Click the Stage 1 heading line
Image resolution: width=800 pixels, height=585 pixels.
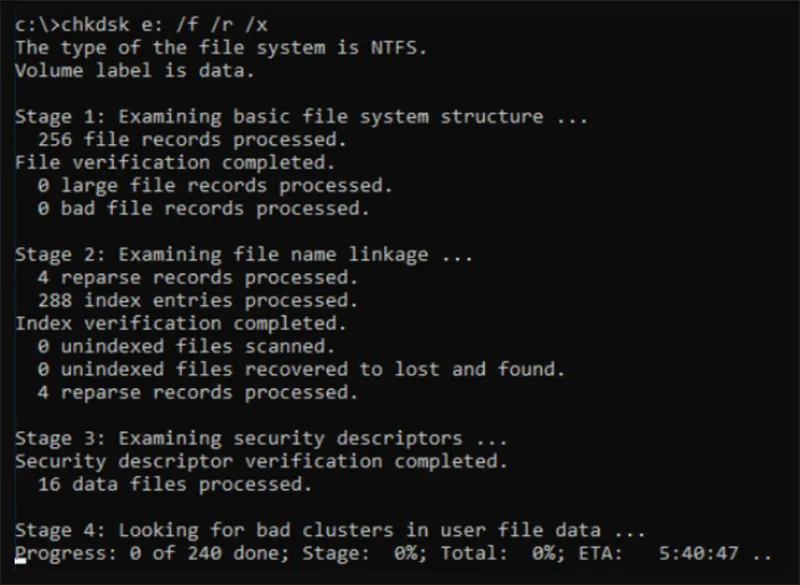click(302, 117)
